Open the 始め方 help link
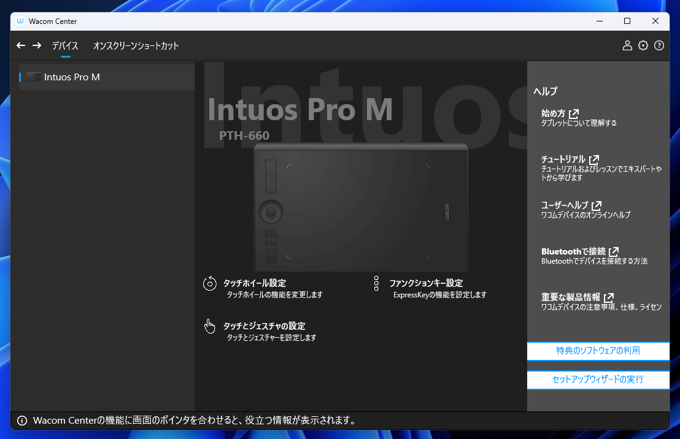 coord(553,113)
